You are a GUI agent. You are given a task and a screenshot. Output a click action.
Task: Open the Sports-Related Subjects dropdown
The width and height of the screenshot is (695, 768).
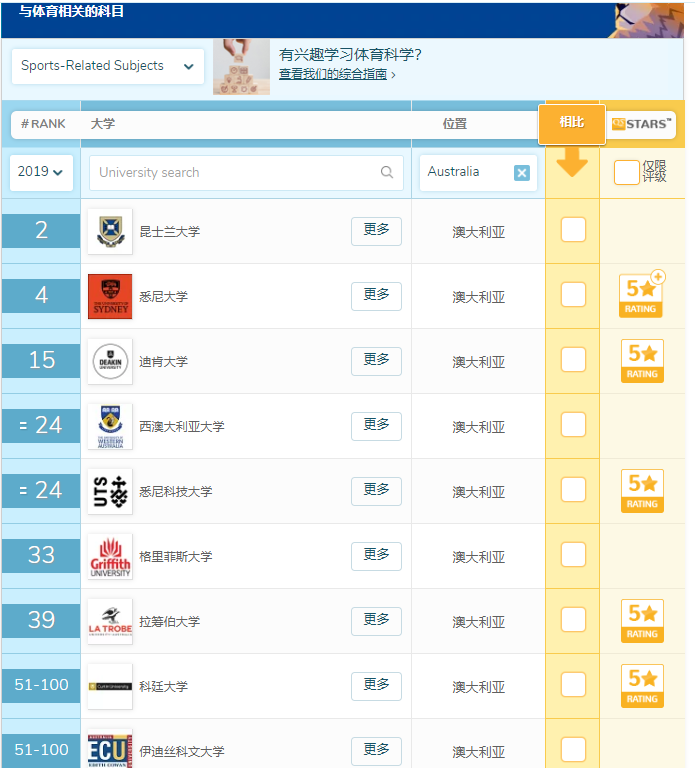(108, 66)
